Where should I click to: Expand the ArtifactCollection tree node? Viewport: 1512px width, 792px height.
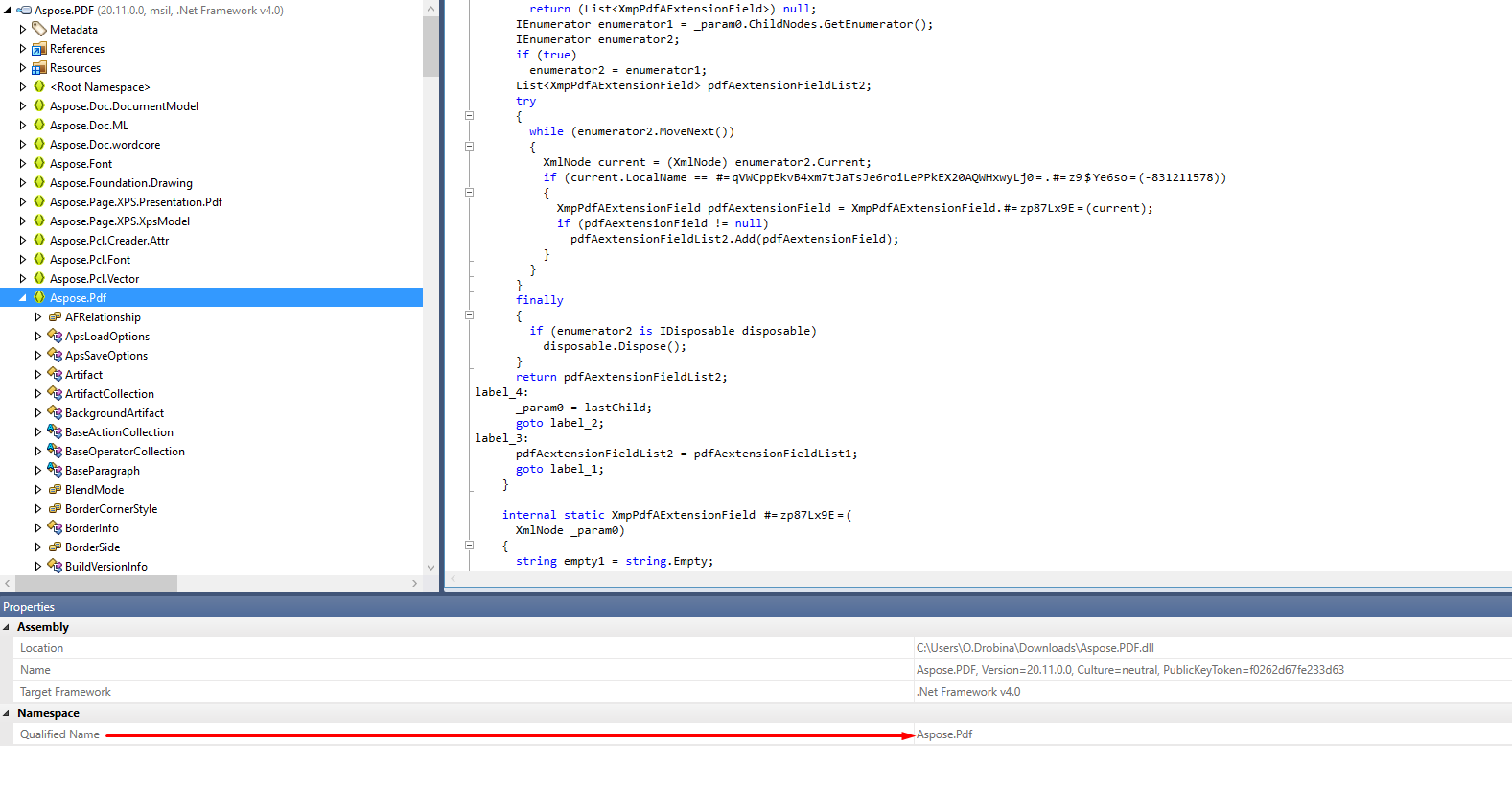pos(38,394)
